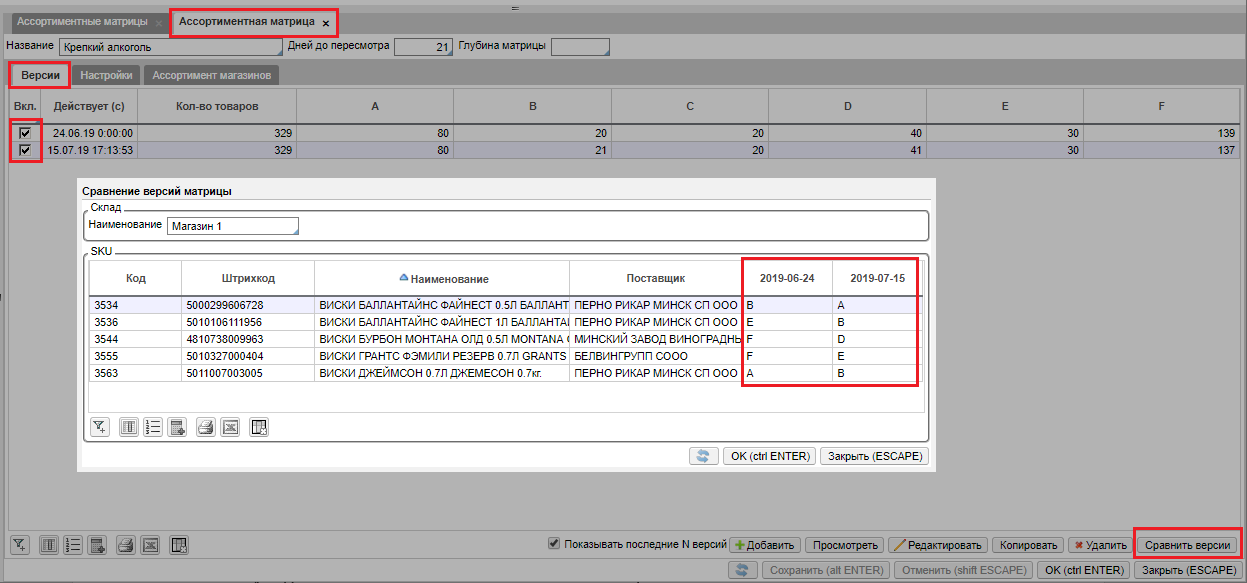Screen dimensions: 1247x583
Task: Click filter icon in the comparison dialog toolbar
Action: (x=99, y=428)
